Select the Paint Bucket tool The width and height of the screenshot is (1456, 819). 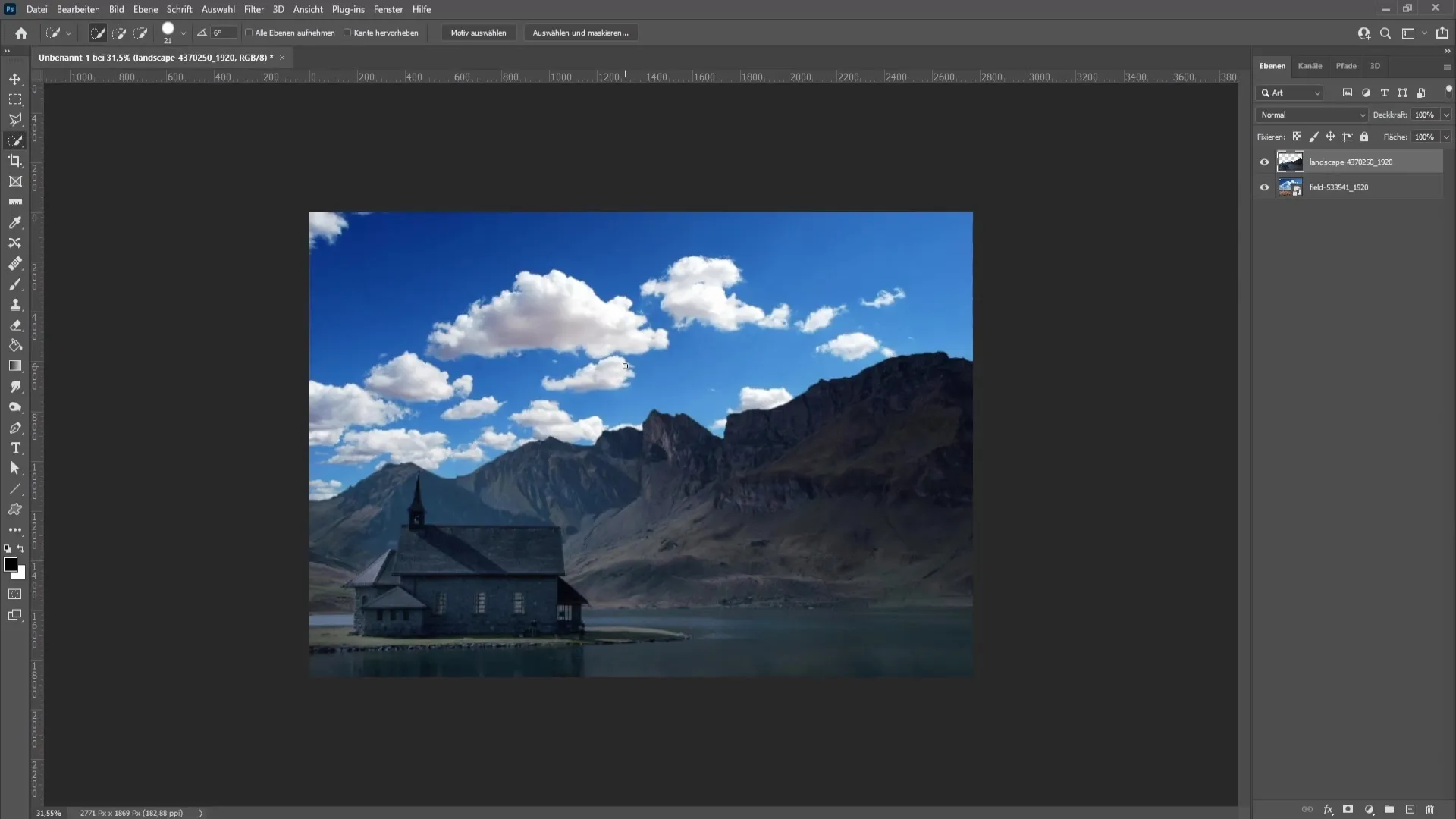(x=15, y=345)
